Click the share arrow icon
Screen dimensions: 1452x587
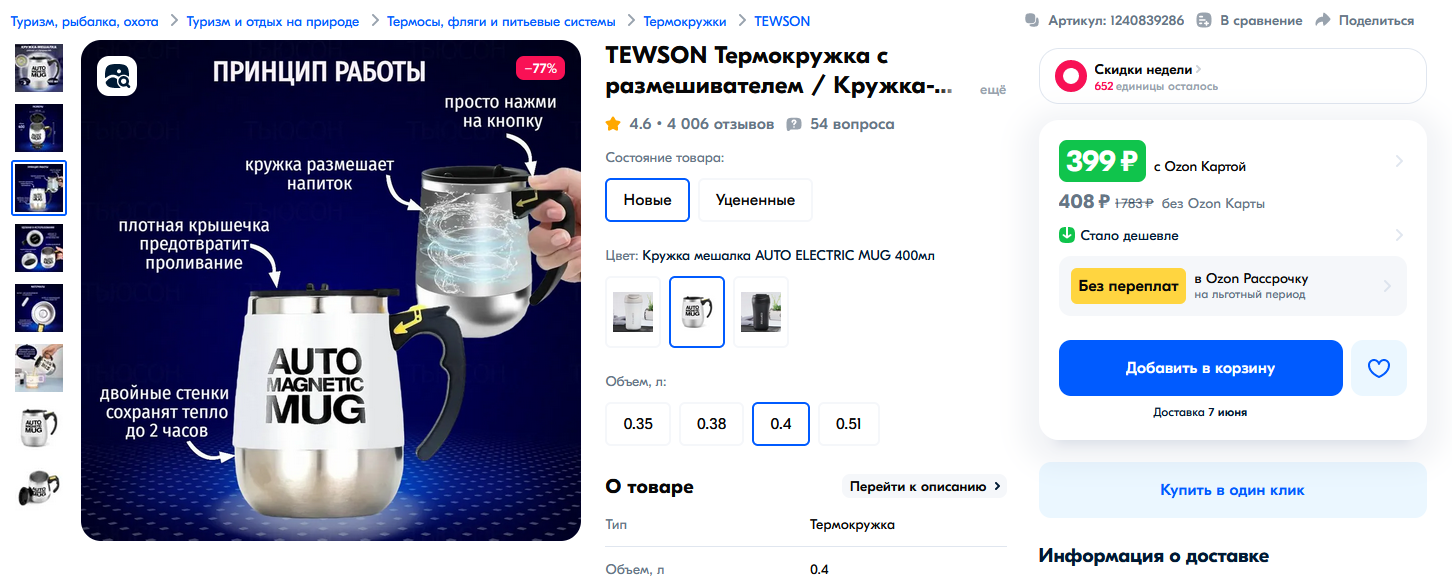tap(1323, 20)
